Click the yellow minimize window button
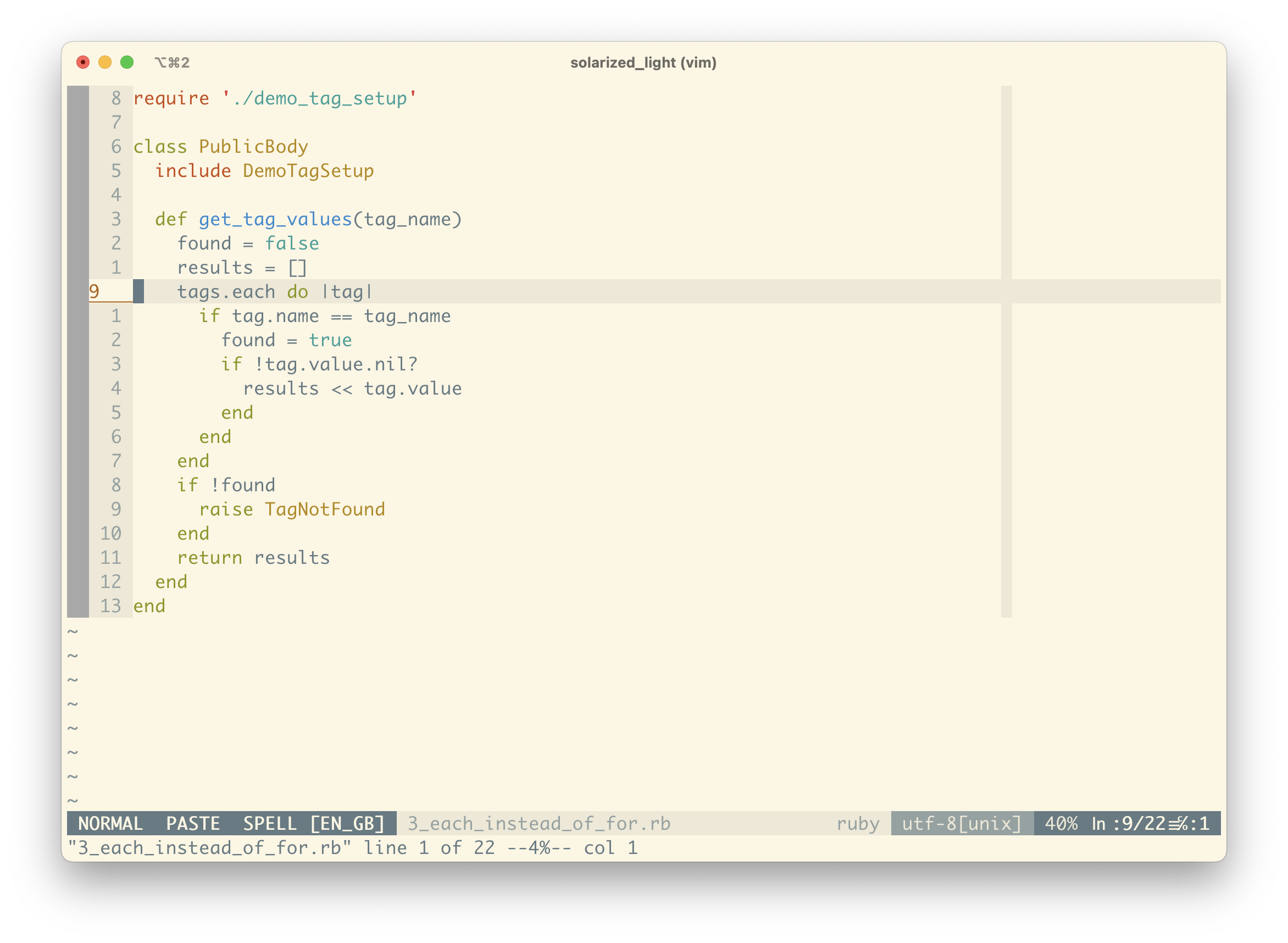Viewport: 1288px width, 943px height. point(105,62)
